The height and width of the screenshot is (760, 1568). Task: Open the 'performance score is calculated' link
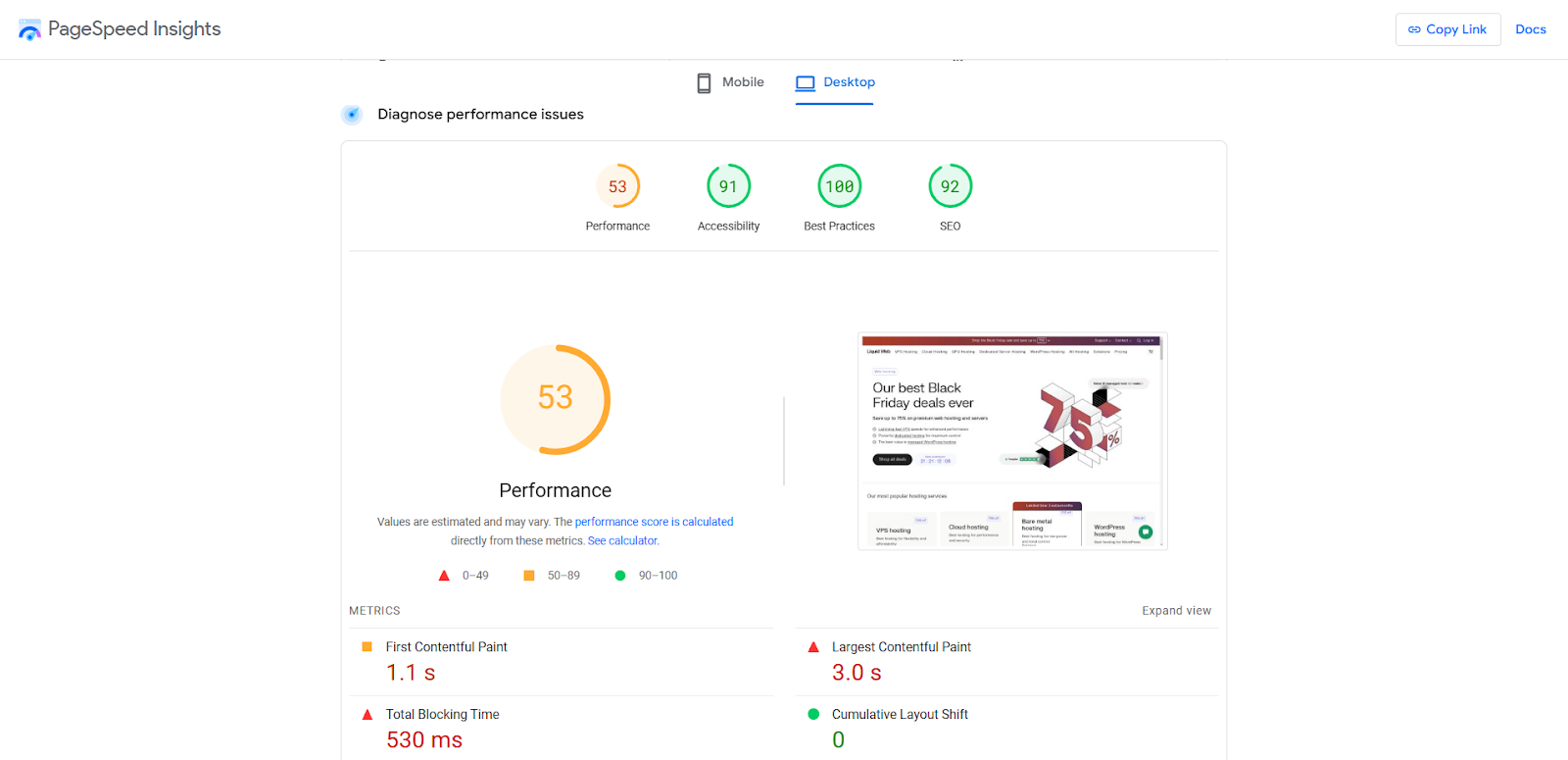tap(654, 522)
